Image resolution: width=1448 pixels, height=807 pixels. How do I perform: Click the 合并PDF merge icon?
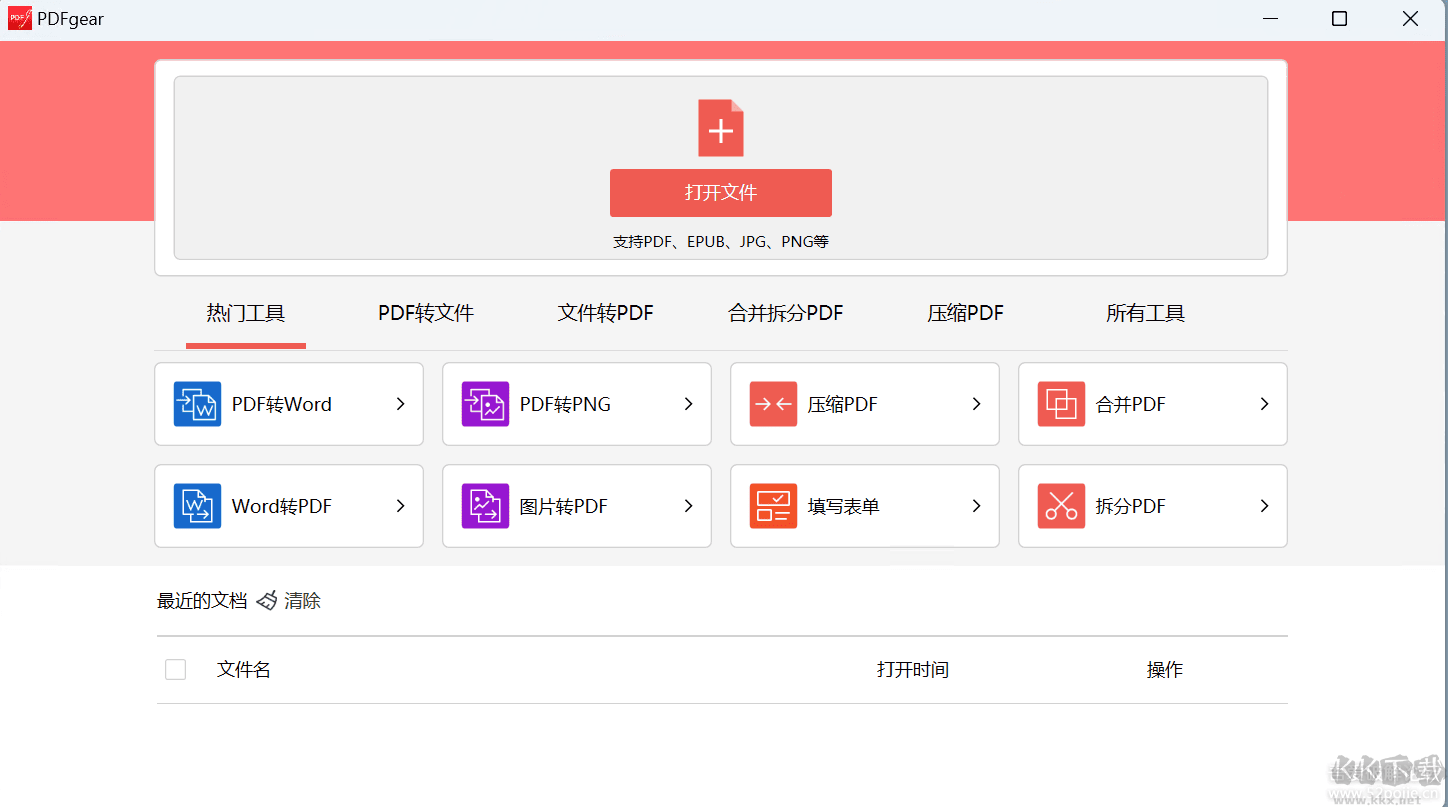click(1061, 404)
